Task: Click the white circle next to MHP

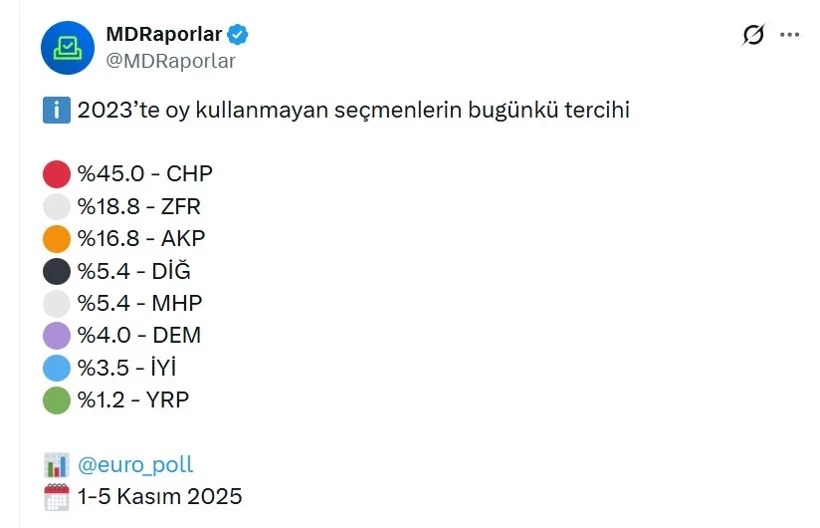Action: (x=57, y=303)
